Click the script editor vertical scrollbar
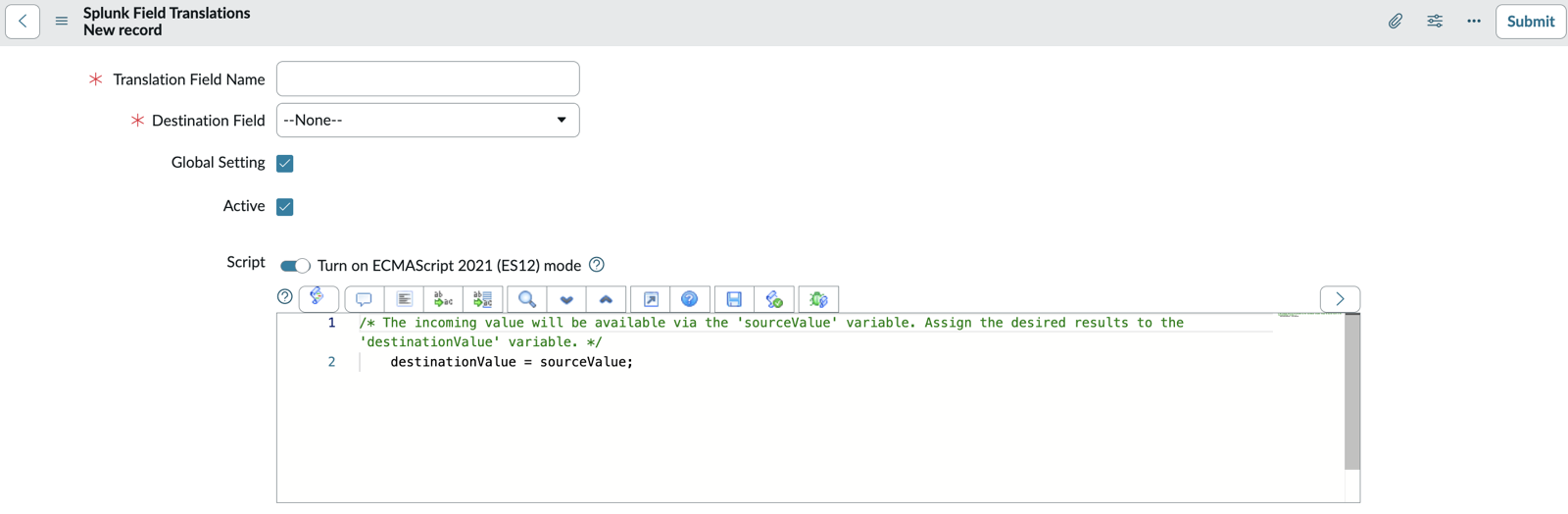 1352,392
